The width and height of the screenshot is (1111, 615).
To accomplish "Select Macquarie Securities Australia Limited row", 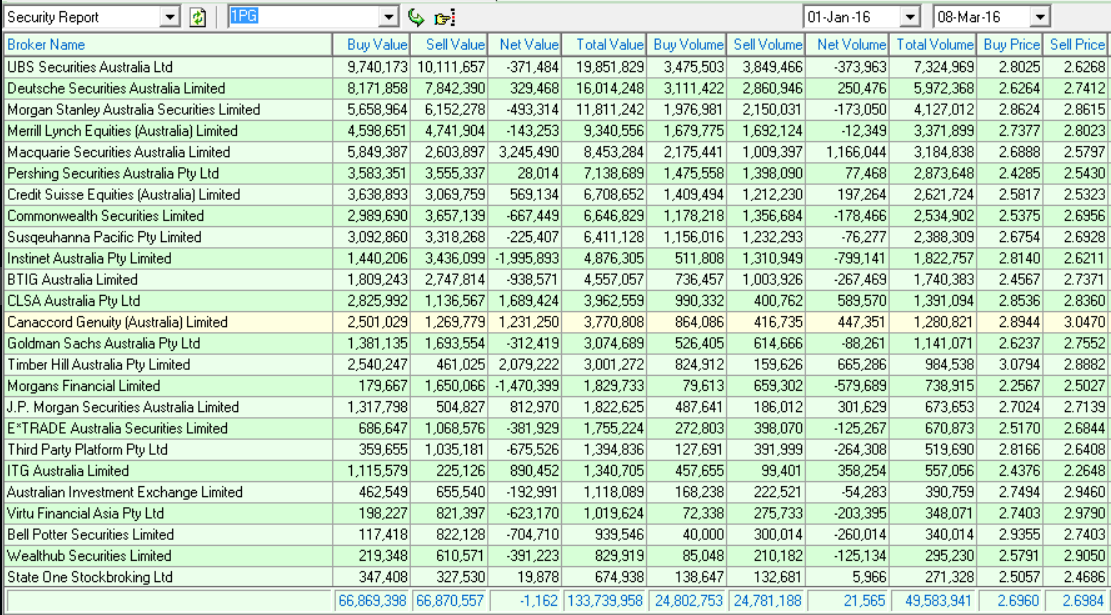I will (x=555, y=152).
